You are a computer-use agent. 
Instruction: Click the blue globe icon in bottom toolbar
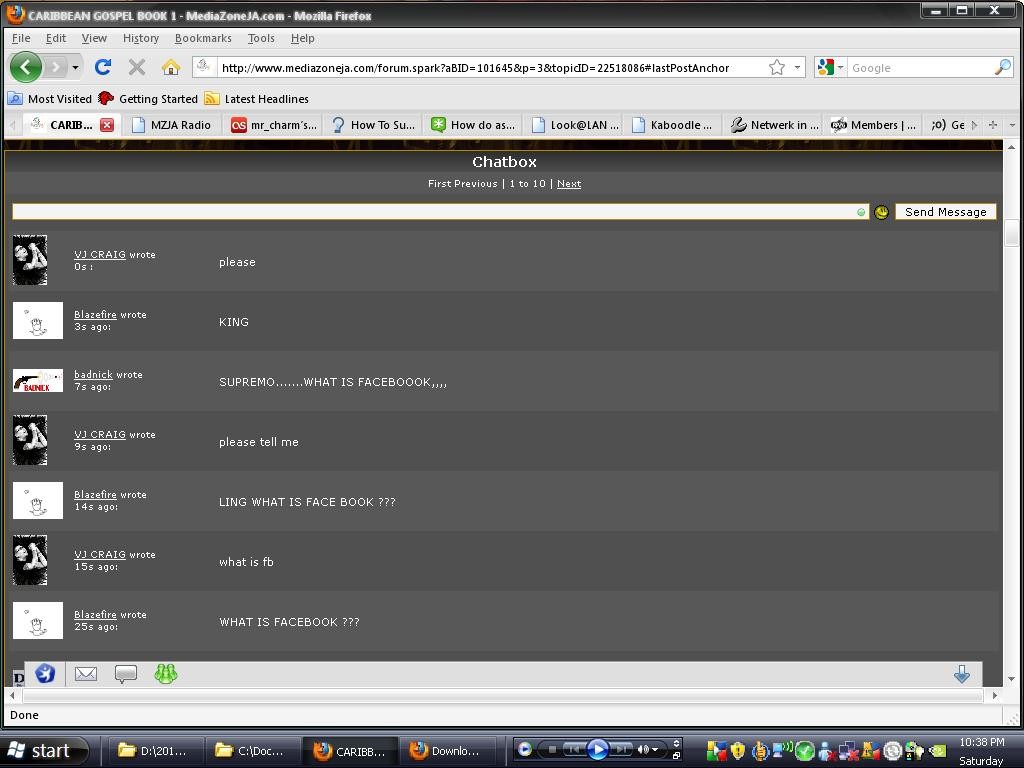tap(45, 673)
